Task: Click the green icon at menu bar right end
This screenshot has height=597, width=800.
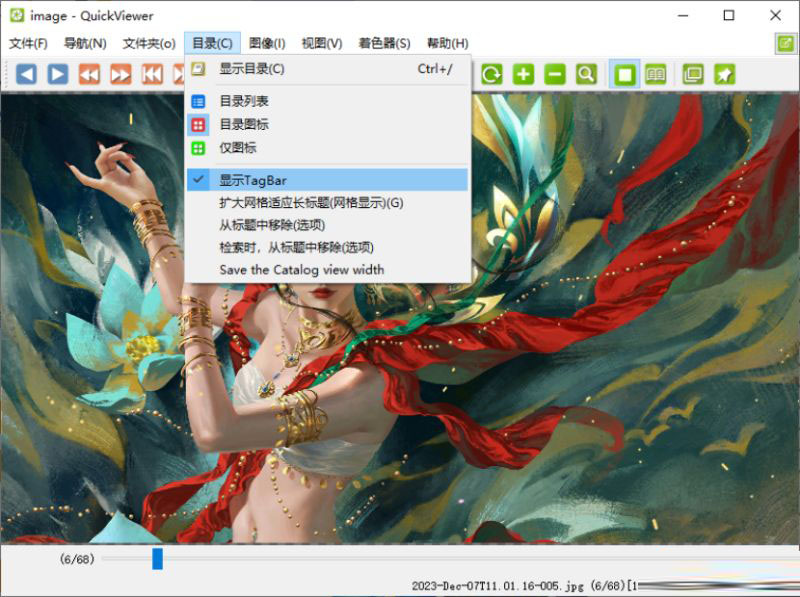Action: pos(786,43)
